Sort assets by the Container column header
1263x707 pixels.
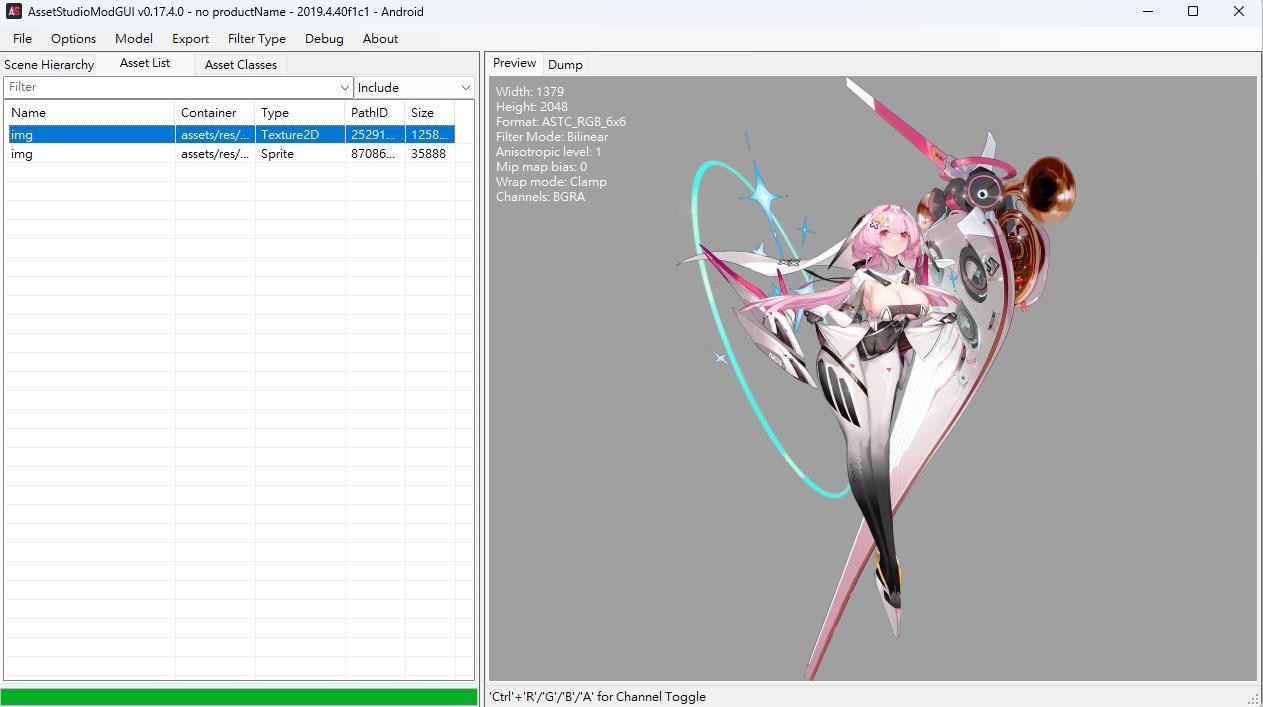pos(215,113)
